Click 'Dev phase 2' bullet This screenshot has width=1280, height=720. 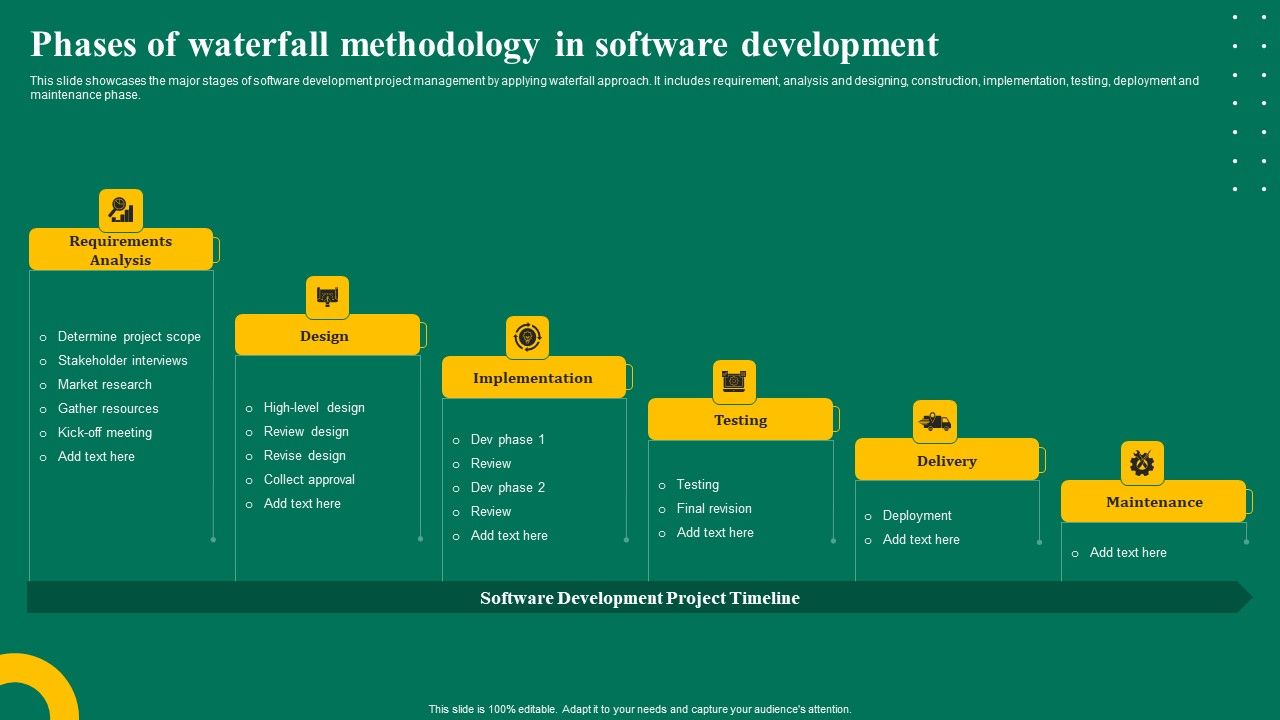click(508, 487)
